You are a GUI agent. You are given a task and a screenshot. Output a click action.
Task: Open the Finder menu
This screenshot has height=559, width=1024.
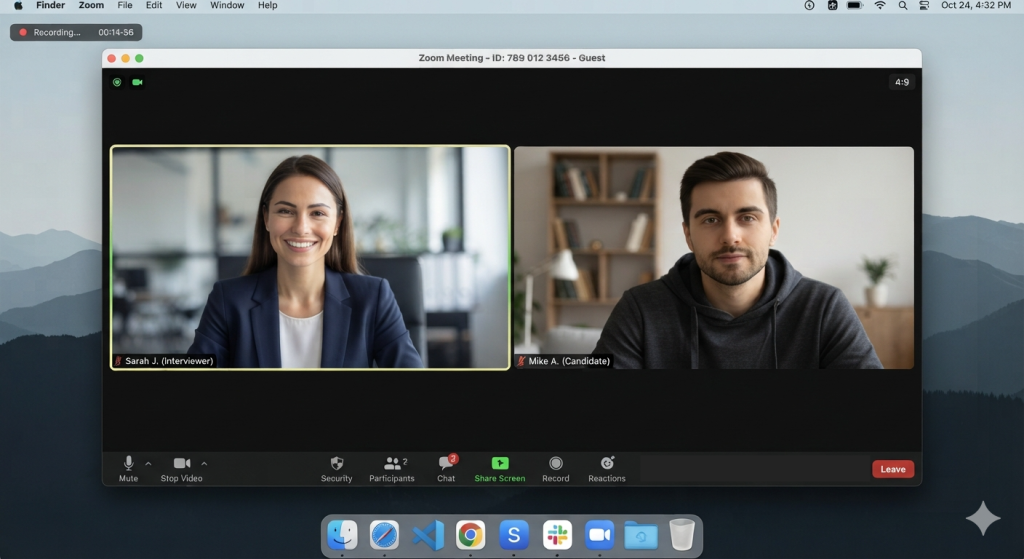point(50,5)
